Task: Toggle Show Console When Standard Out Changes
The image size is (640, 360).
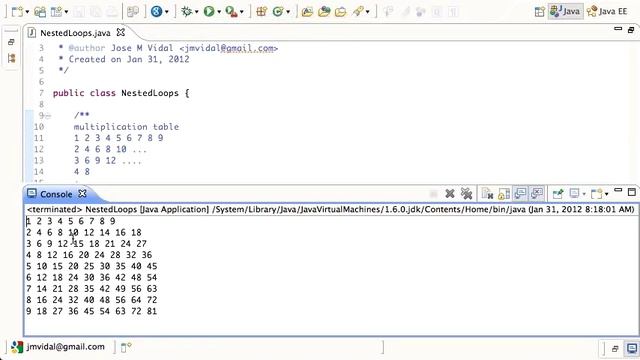Action: pyautogui.click(x=520, y=193)
